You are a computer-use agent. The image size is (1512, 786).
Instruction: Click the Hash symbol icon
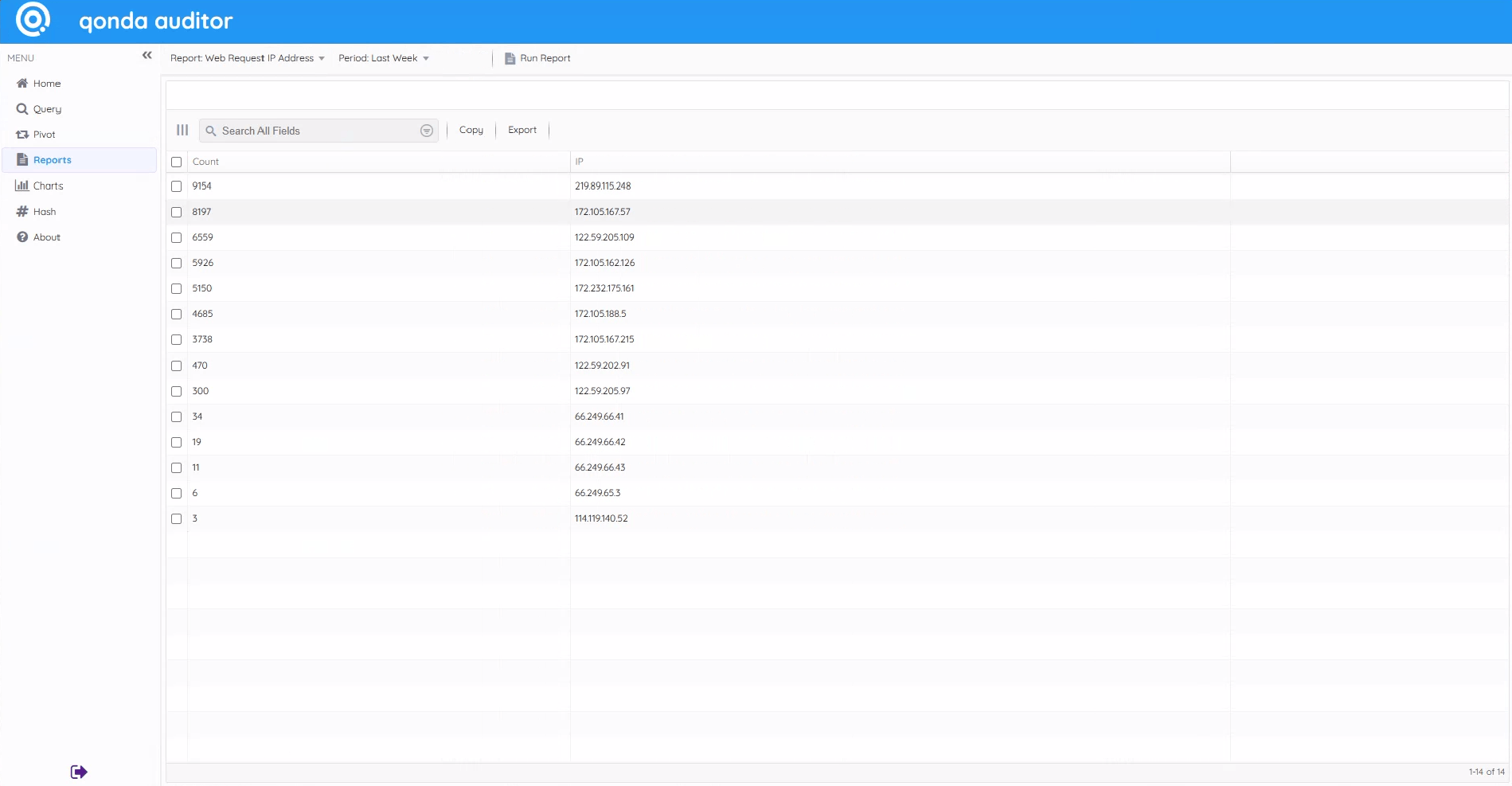[x=22, y=212]
